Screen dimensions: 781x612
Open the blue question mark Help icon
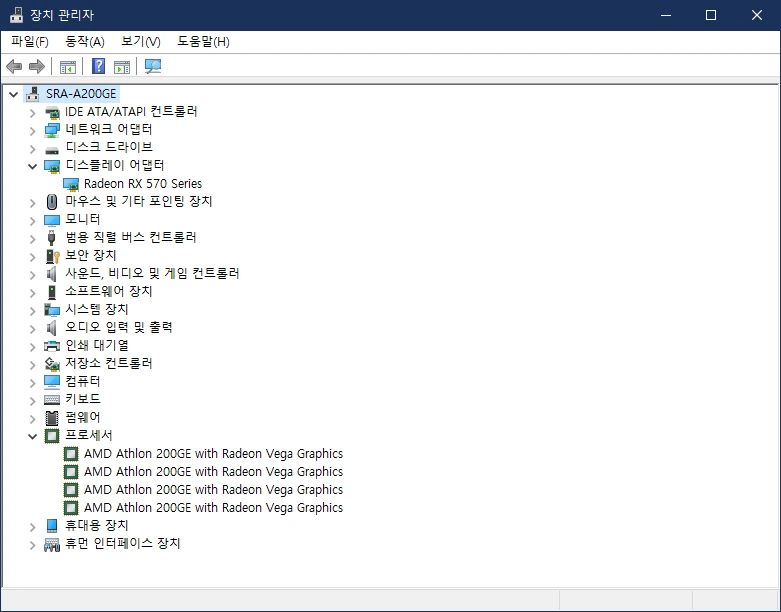(99, 66)
